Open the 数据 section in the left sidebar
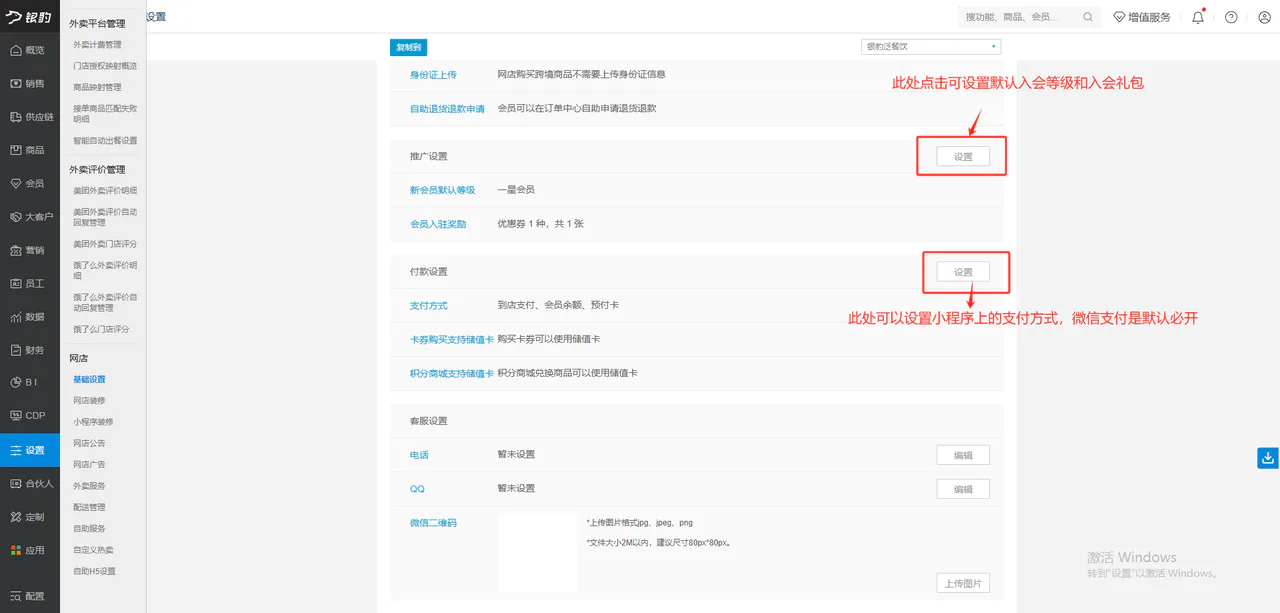 (x=29, y=317)
